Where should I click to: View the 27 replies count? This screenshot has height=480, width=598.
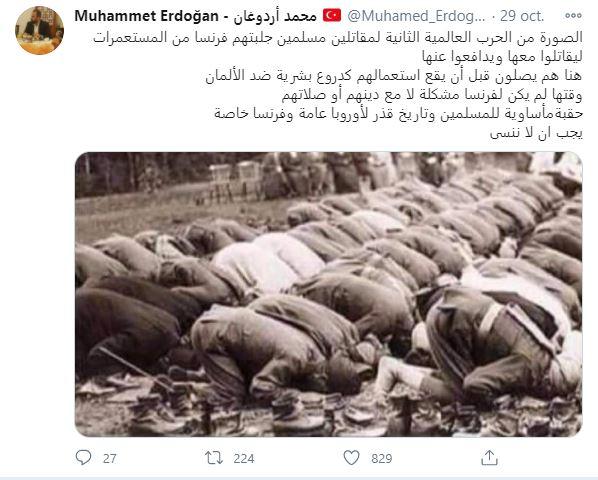[109, 458]
